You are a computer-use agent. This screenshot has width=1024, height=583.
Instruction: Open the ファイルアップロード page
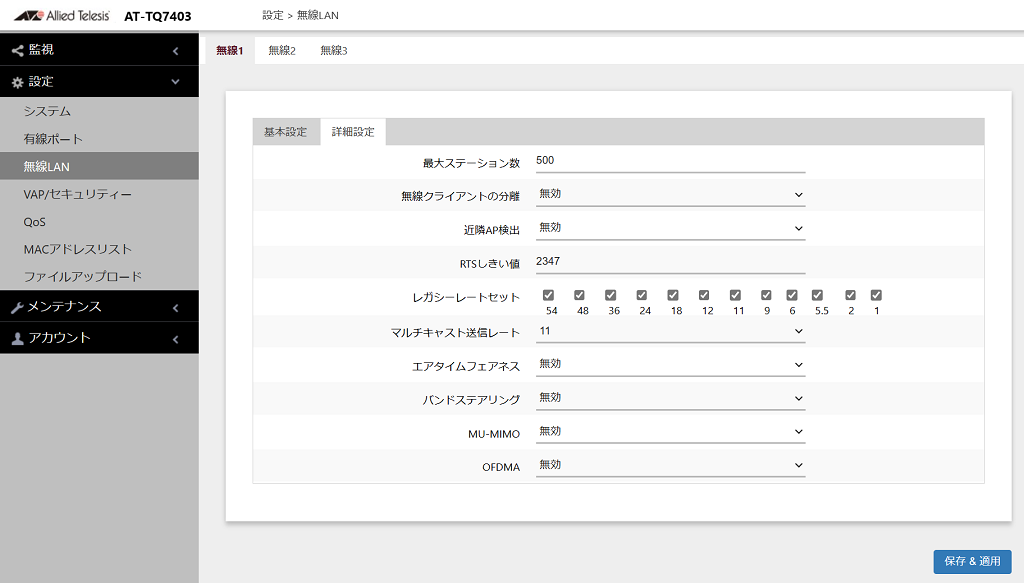click(99, 276)
